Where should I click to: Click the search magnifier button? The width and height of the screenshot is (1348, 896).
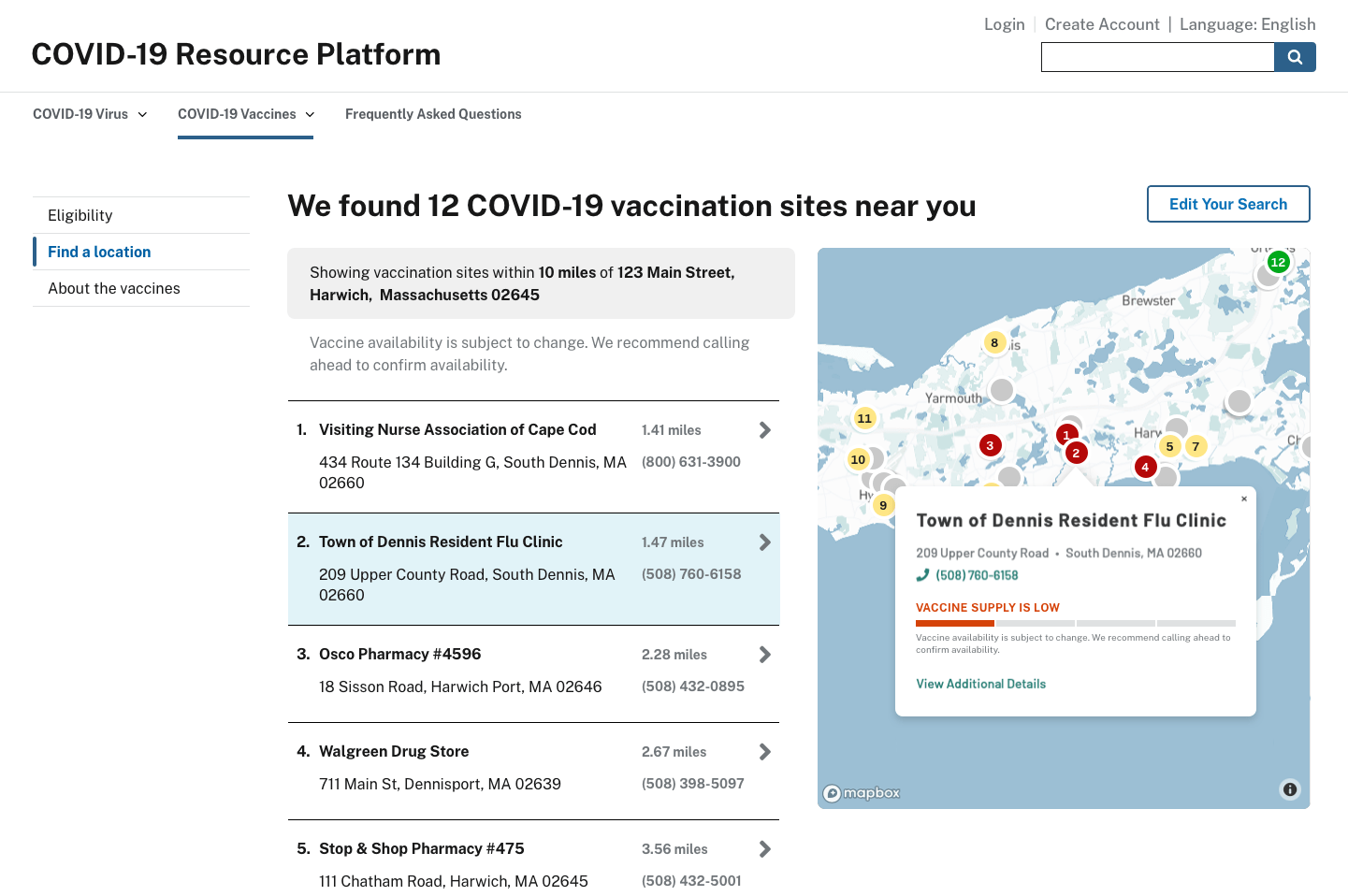(x=1295, y=57)
